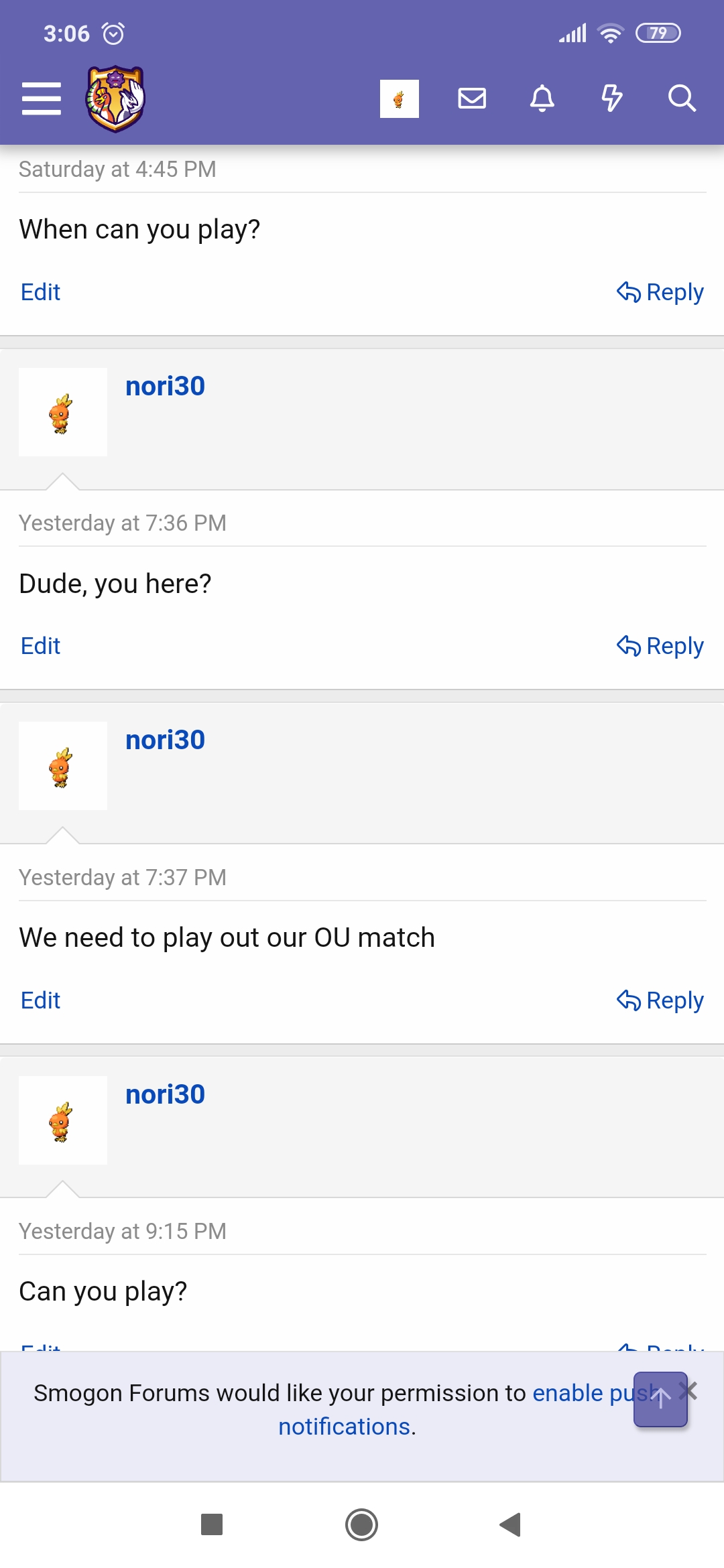Dismiss the push notification banner
724x1568 pixels.
click(x=690, y=1391)
